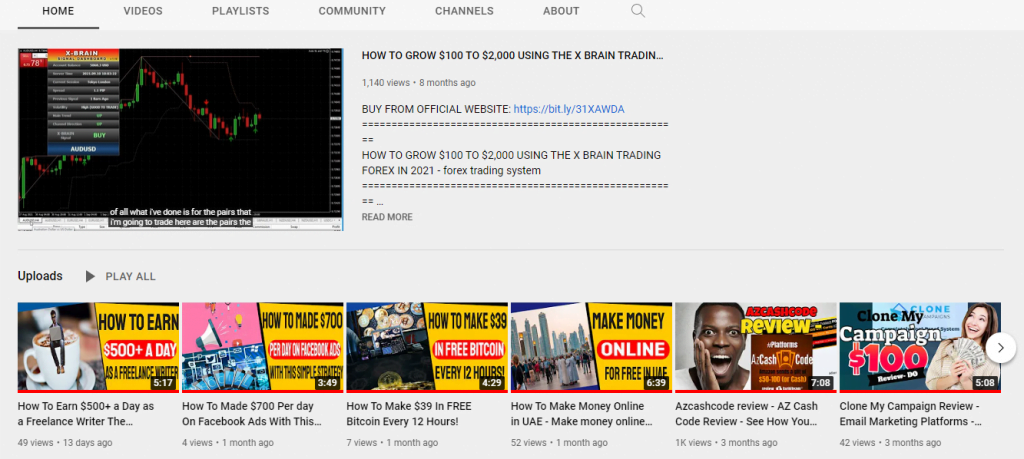Click the '49 views • 13 days ago' text
The image size is (1024, 459).
(x=65, y=443)
